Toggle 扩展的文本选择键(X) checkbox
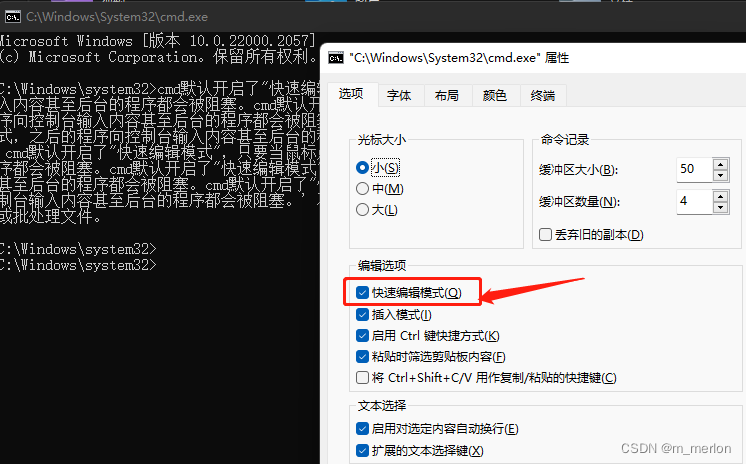Screen dimensions: 746x464 point(362,450)
